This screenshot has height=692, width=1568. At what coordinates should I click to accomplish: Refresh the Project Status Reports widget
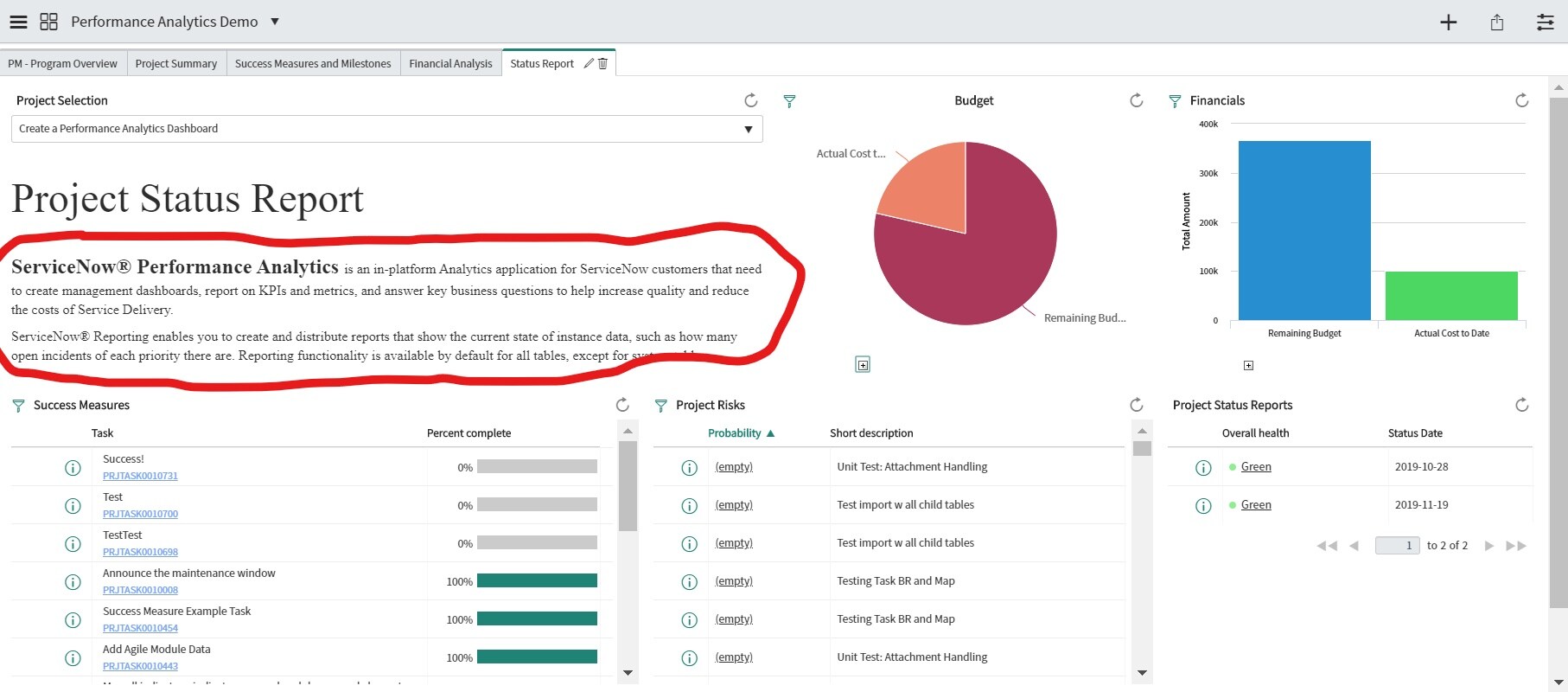(x=1522, y=405)
